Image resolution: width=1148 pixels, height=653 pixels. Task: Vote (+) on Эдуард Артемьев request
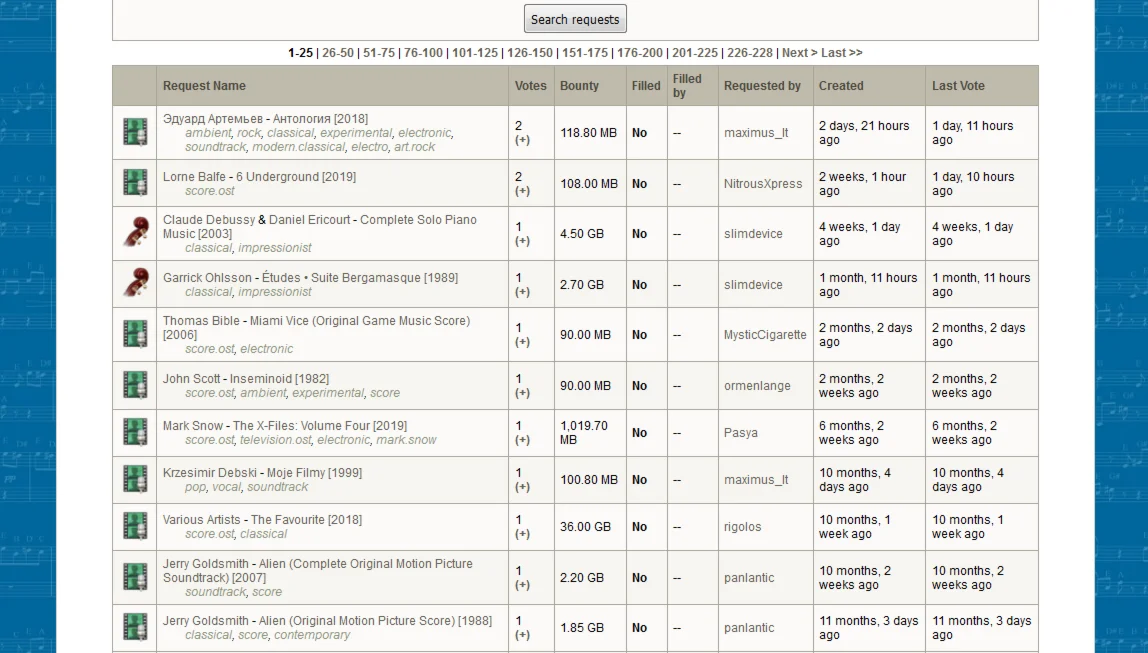pos(522,140)
